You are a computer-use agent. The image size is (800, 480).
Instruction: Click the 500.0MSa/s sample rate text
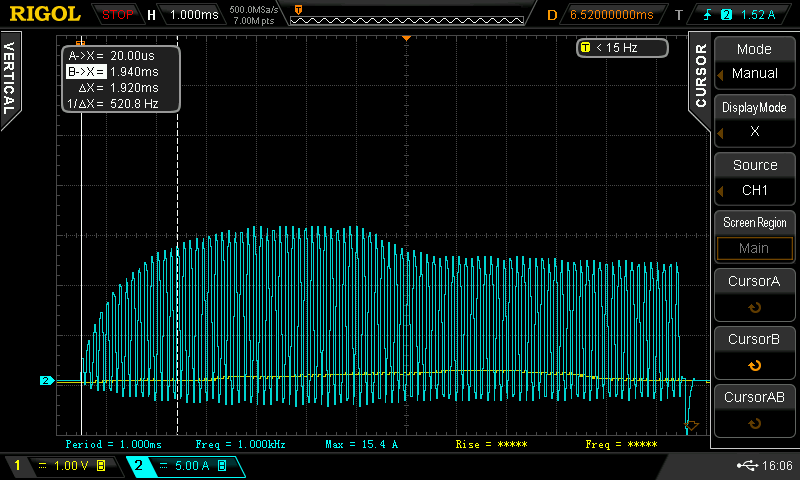pos(254,10)
